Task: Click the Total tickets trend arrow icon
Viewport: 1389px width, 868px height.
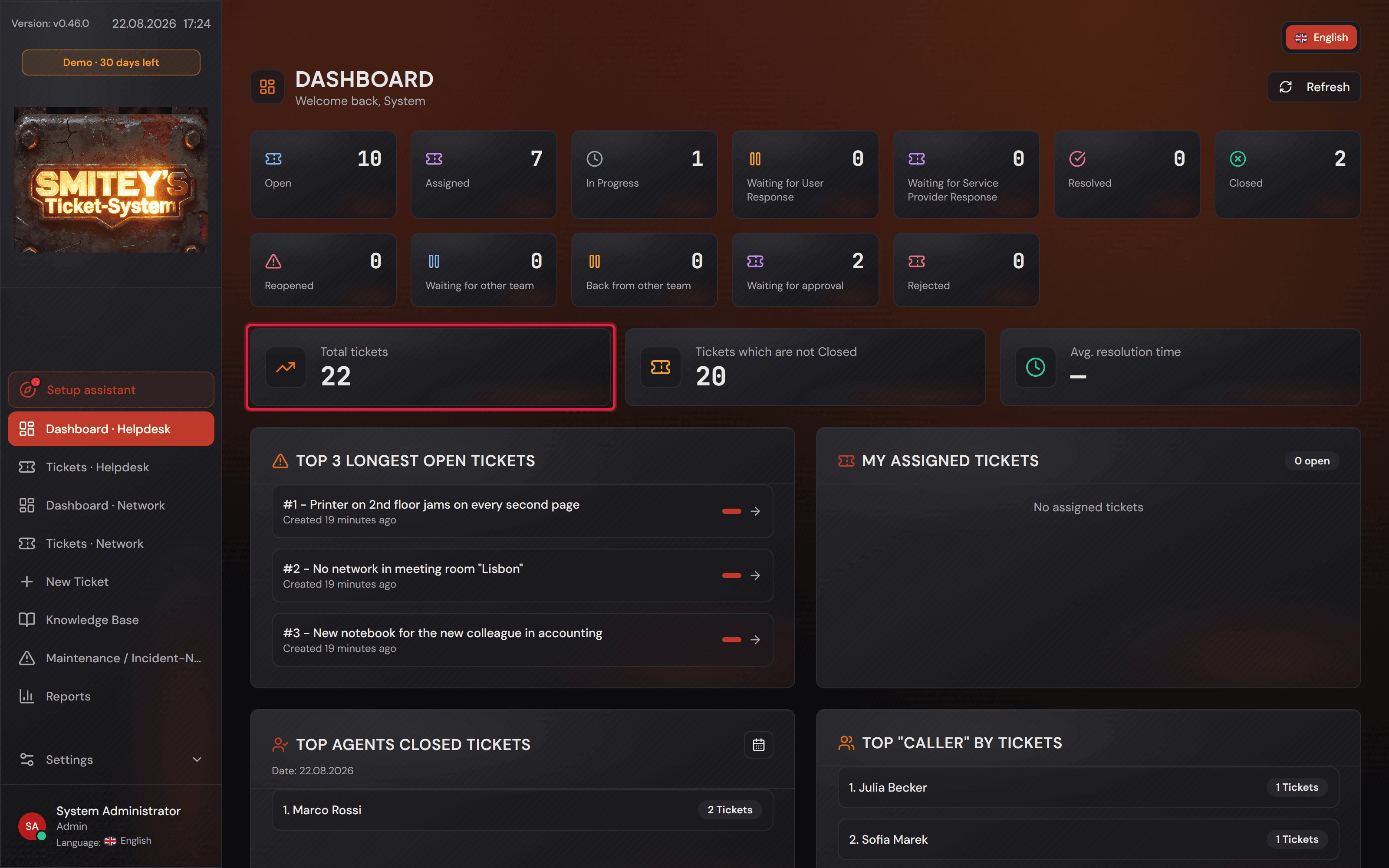Action: [286, 368]
